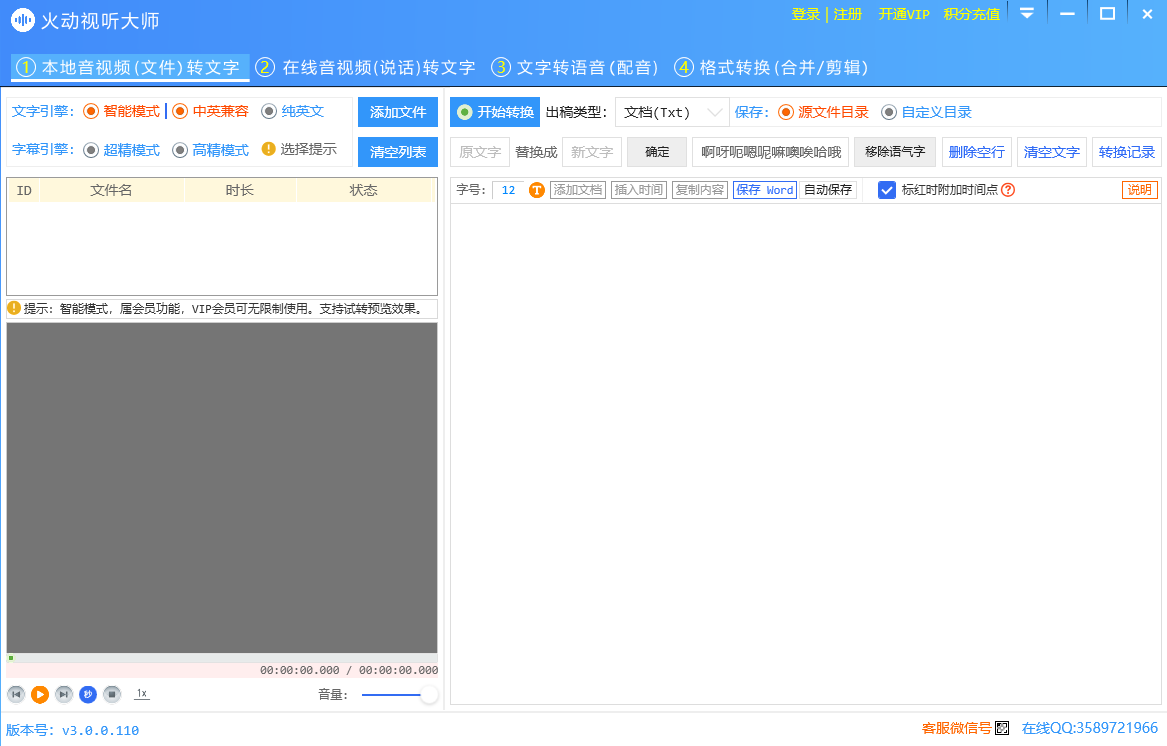Click the ID column header
This screenshot has width=1167, height=746.
pyautogui.click(x=24, y=191)
